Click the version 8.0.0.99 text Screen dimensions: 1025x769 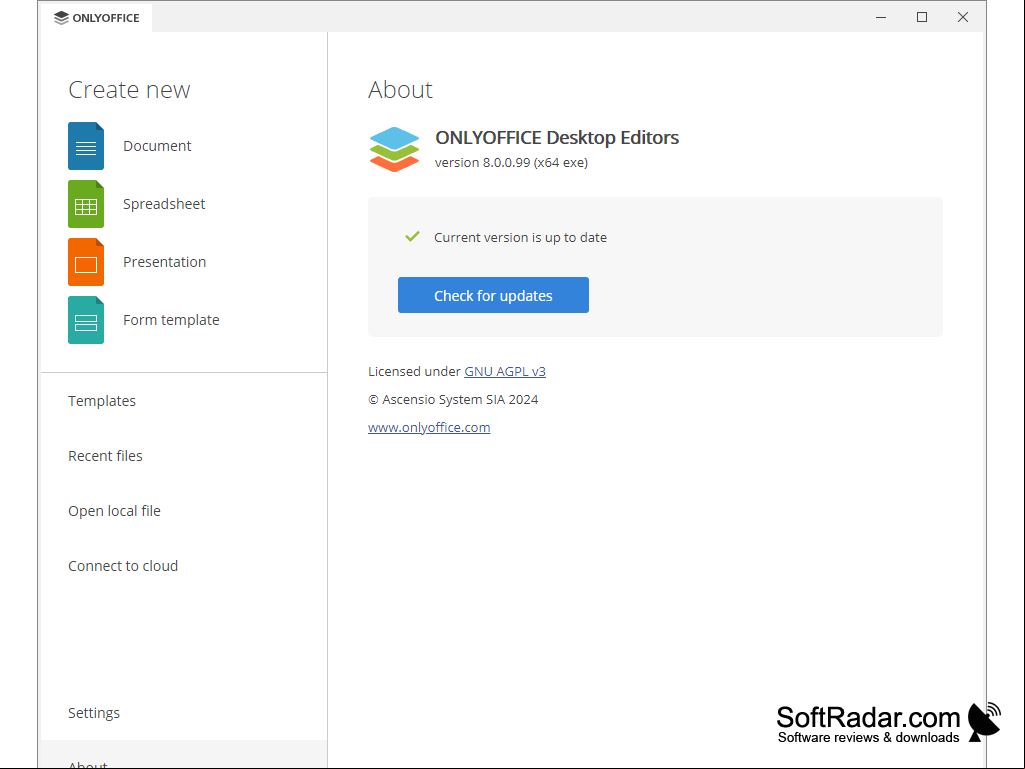click(x=511, y=162)
